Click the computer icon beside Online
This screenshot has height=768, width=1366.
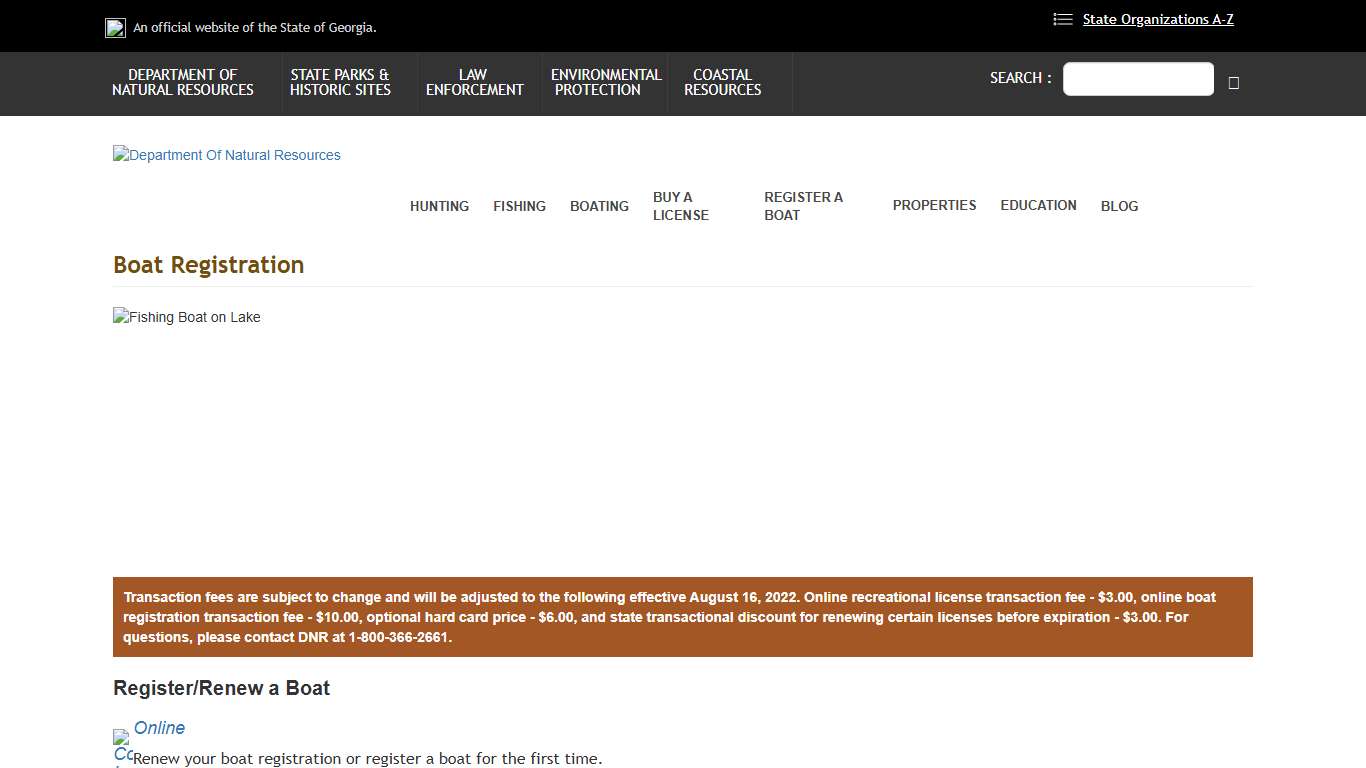pyautogui.click(x=122, y=746)
